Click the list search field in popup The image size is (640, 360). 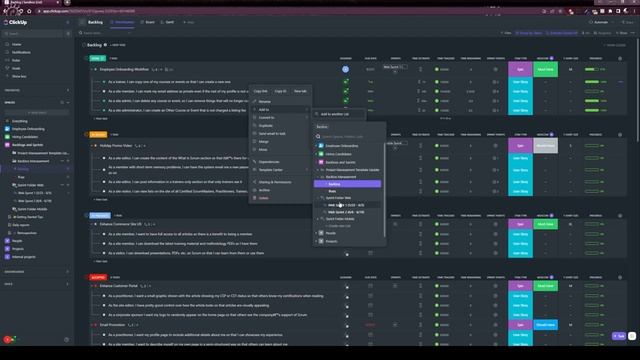pos(349,137)
